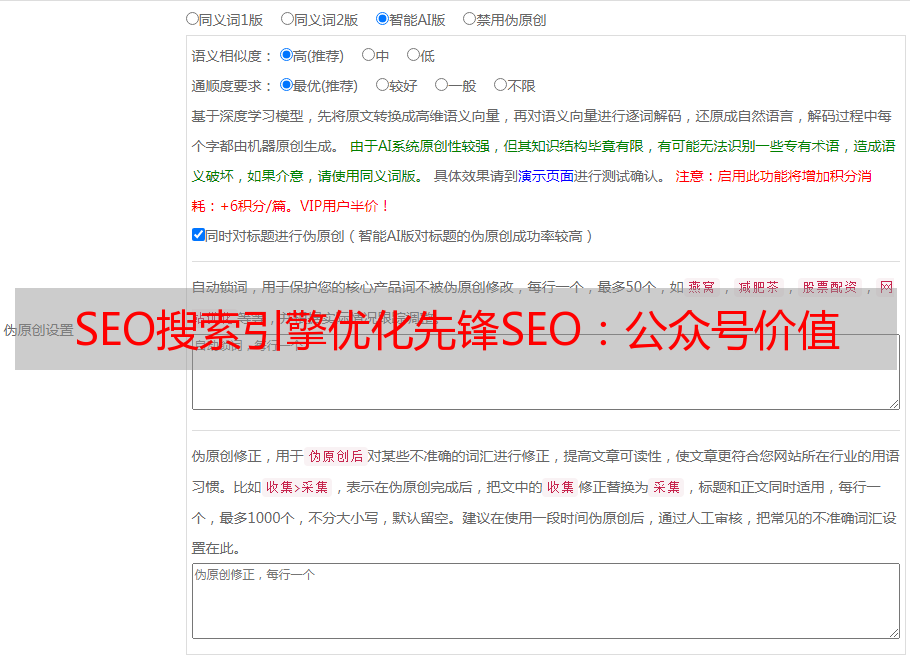Select the 同义词1版 radio option

[192, 19]
